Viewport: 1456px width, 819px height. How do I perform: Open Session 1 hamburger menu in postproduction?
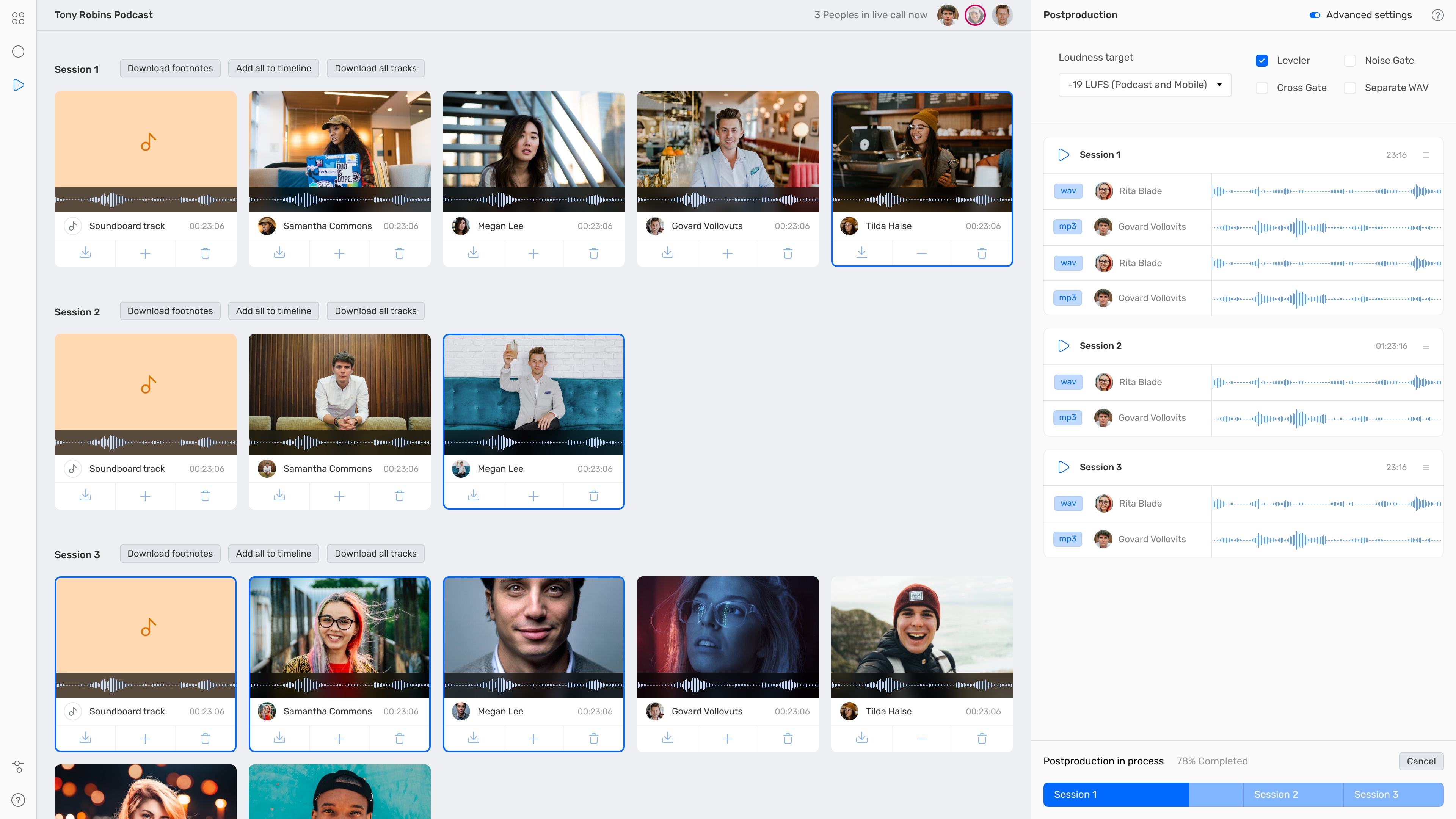pyautogui.click(x=1426, y=155)
